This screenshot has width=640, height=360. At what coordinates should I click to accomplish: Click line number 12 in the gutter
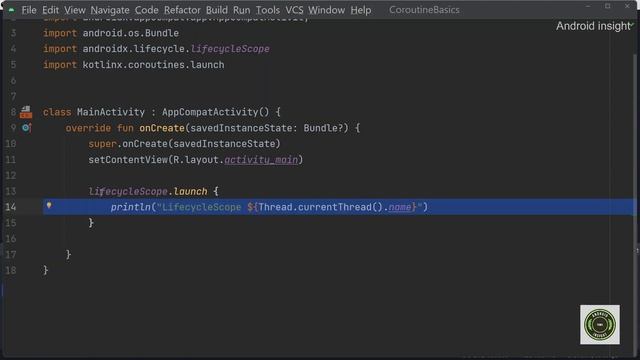pyautogui.click(x=11, y=176)
